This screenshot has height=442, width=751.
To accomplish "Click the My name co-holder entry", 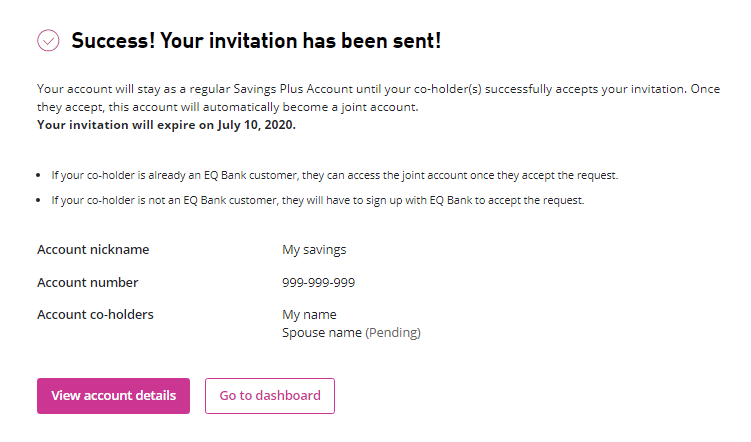I will click(x=309, y=314).
